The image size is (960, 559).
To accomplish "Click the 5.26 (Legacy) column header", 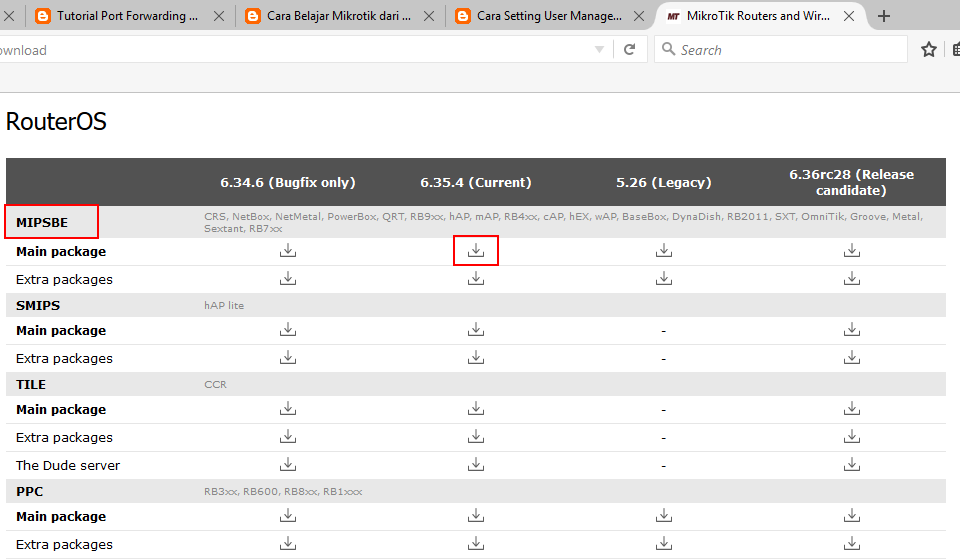I will point(664,182).
